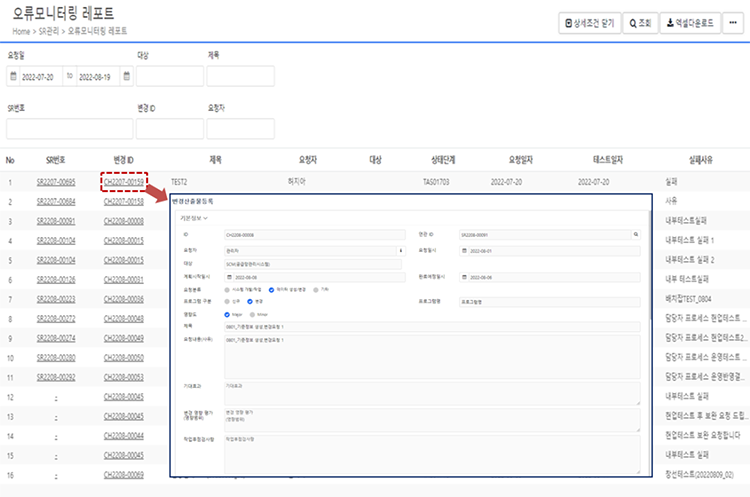Screen dimensions: 750x497
Task: Open SR number link SR2207-00695
Action: click(x=54, y=183)
